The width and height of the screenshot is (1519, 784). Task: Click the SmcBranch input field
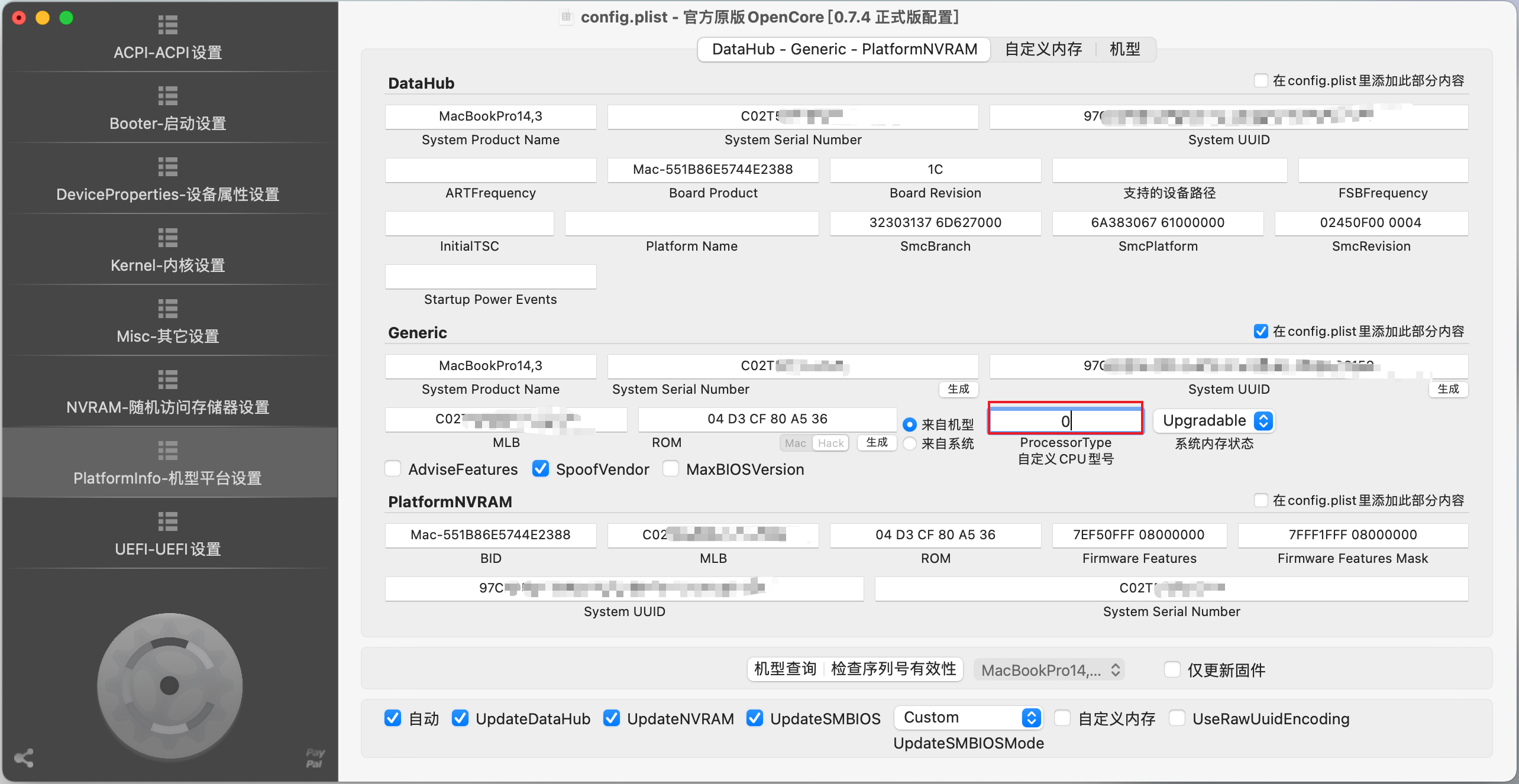coord(935,223)
